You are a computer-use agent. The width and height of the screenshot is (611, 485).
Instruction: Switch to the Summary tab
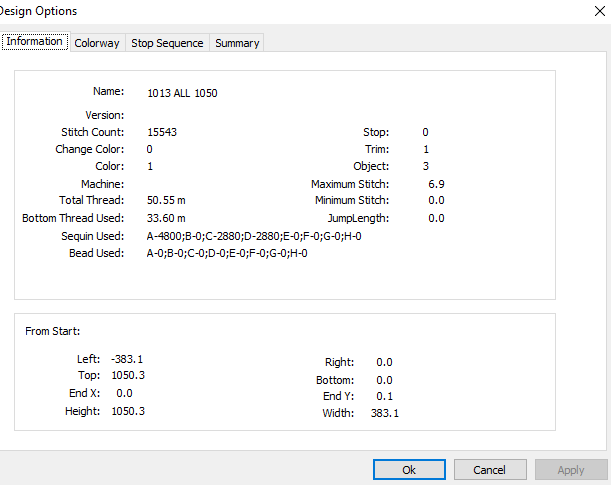[x=237, y=43]
